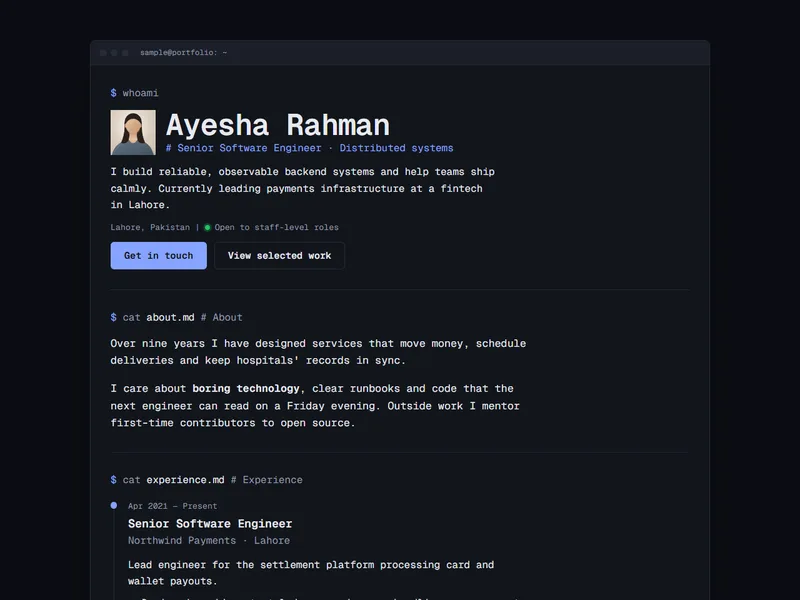Click Ayesha Rahman's avatar photo

(133, 133)
